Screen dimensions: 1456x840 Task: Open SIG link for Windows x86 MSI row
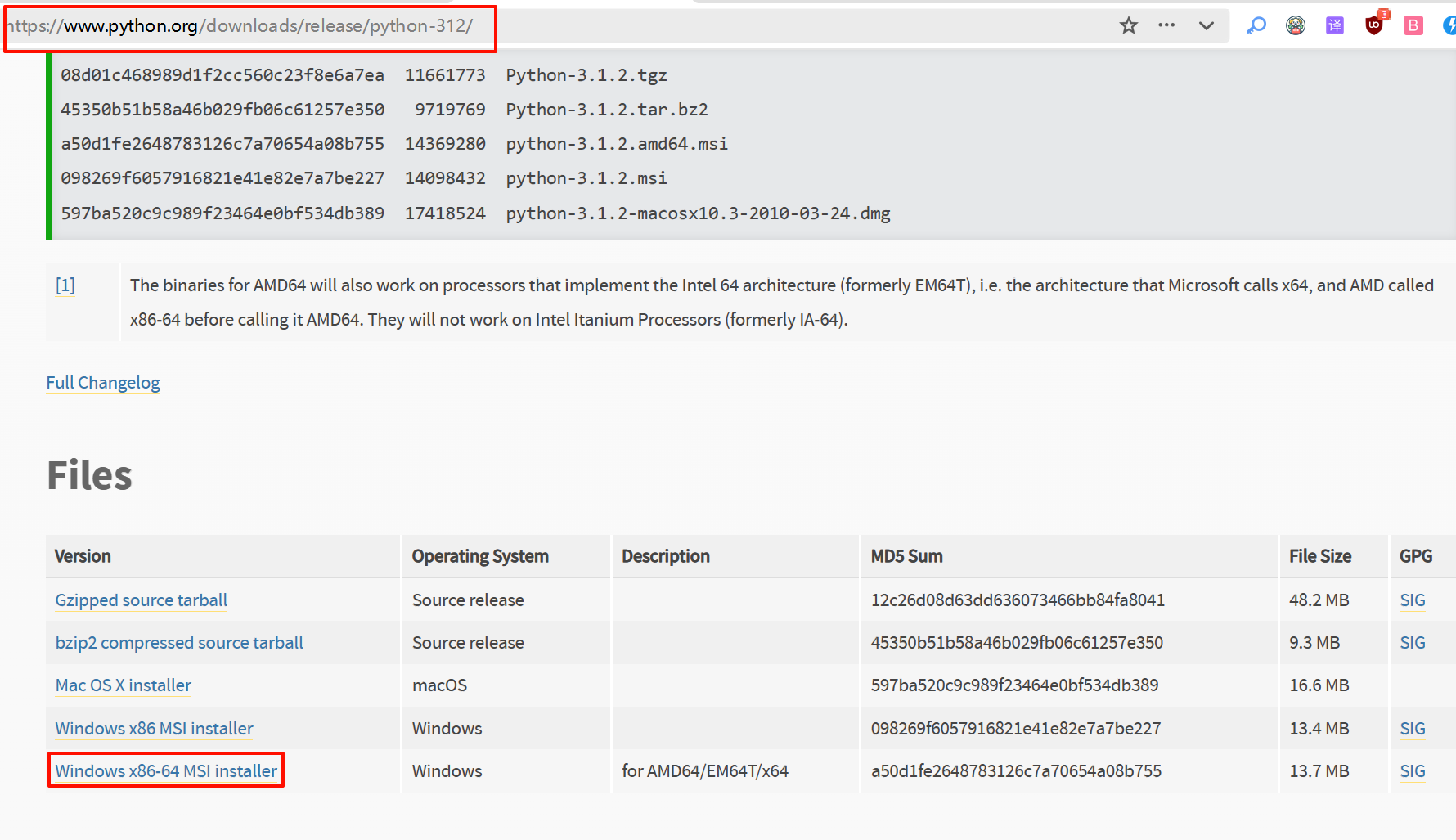click(x=1413, y=729)
